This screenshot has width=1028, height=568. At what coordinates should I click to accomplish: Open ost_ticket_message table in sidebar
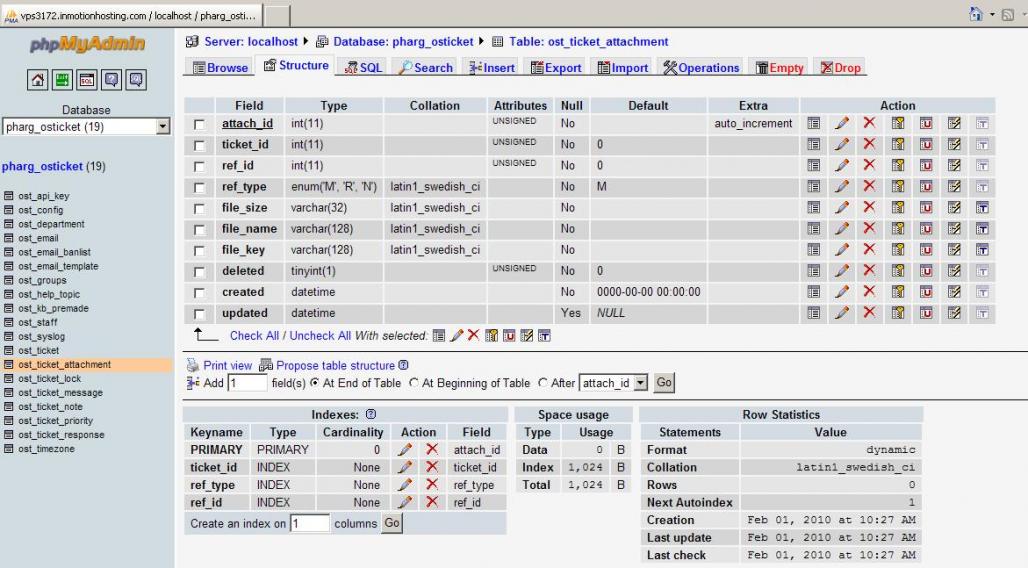[x=60, y=392]
